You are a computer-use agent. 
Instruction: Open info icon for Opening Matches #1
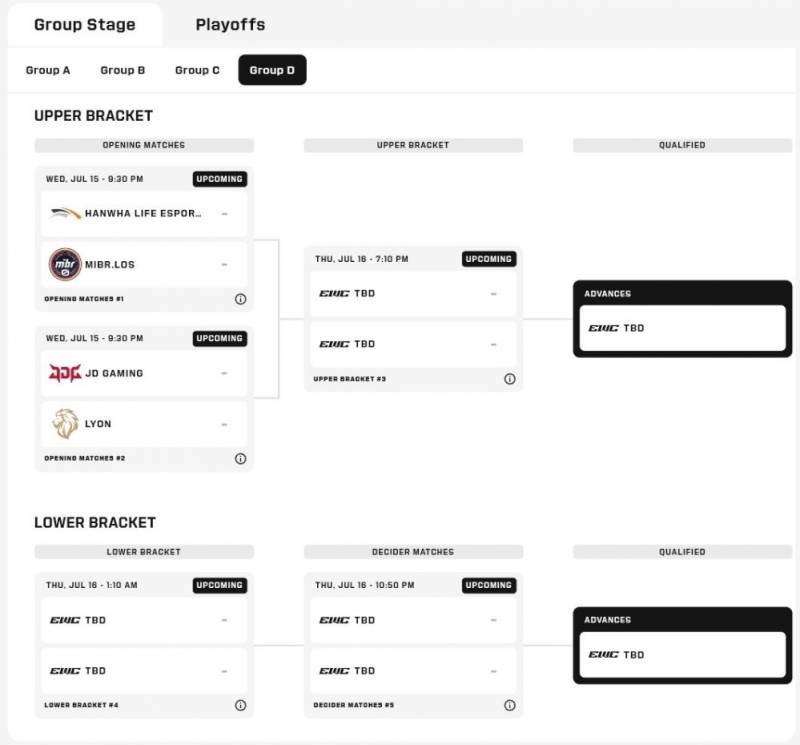(240, 299)
